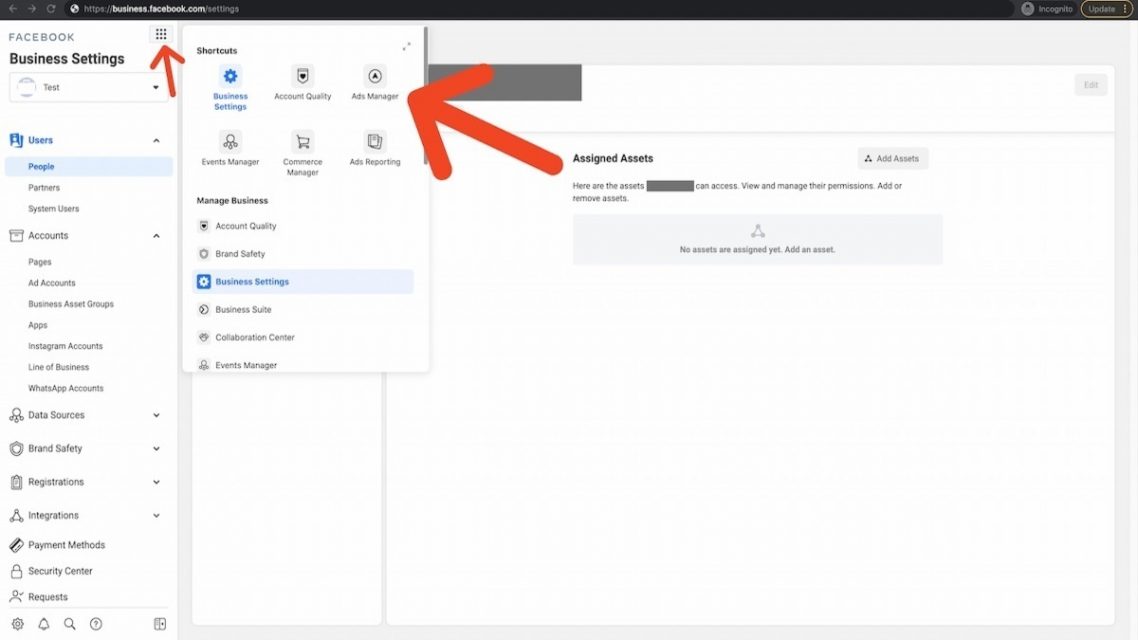Screen dimensions: 1138x640
Task: Expand Brand Safety sidebar section
Action: [x=156, y=448]
